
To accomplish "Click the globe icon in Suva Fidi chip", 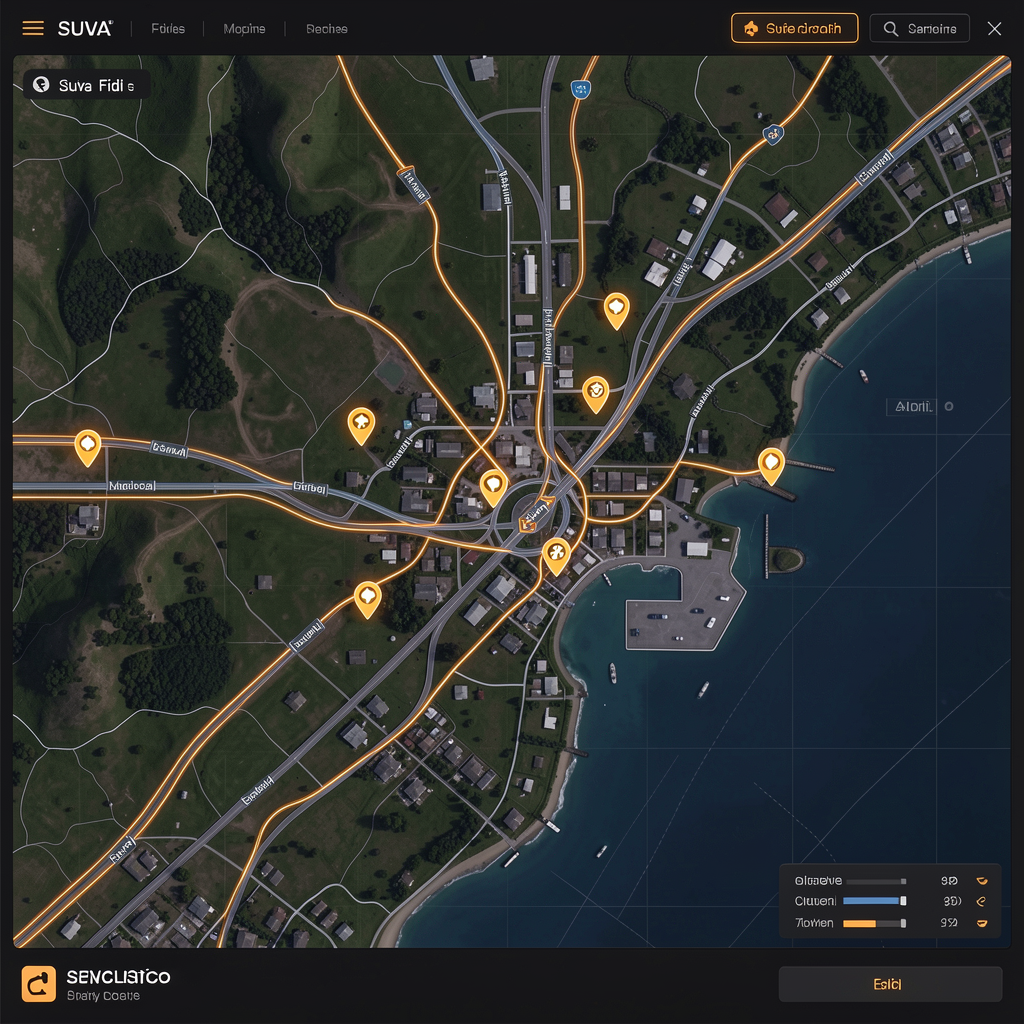I will pyautogui.click(x=41, y=85).
